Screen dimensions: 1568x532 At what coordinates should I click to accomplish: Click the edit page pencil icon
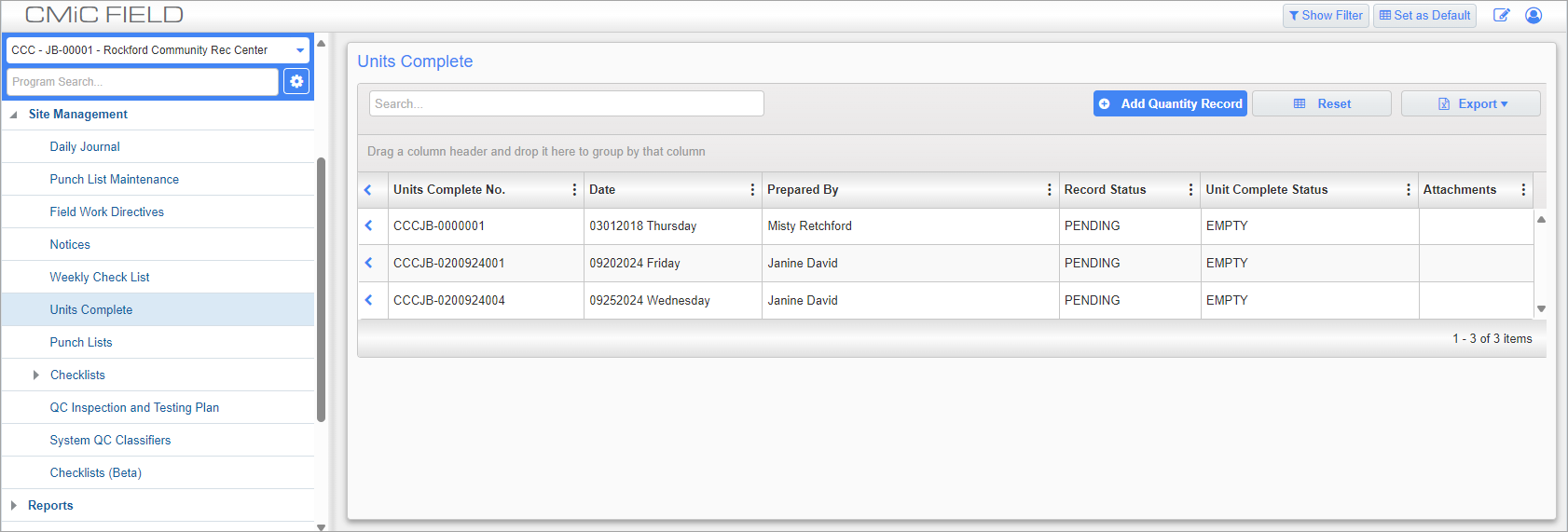[x=1501, y=16]
